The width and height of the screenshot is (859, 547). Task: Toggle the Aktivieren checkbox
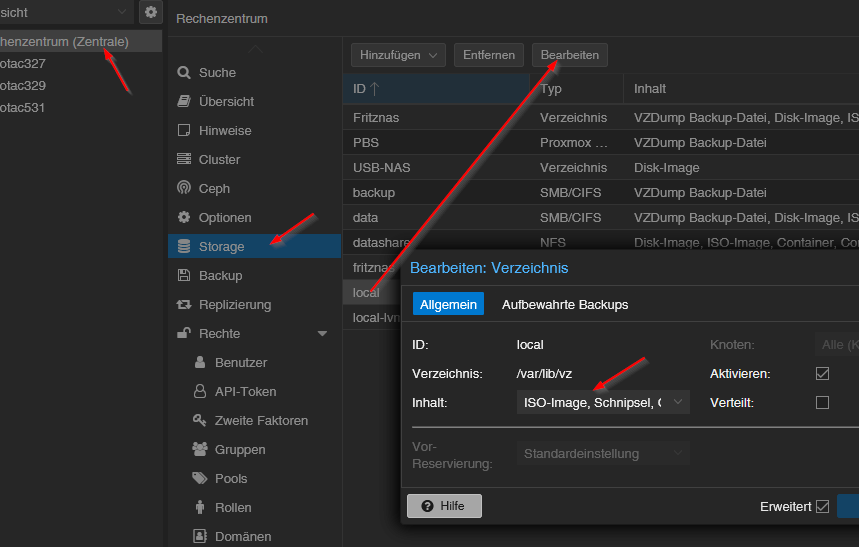point(823,374)
